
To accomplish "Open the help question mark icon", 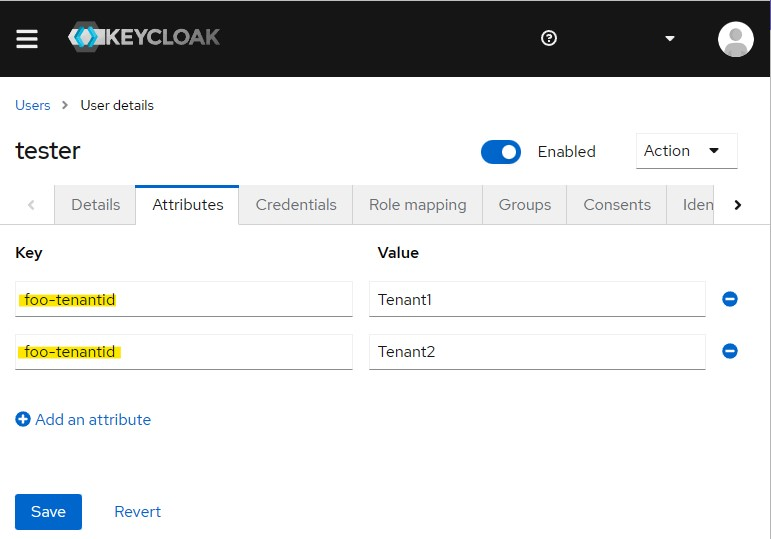I will coord(548,38).
